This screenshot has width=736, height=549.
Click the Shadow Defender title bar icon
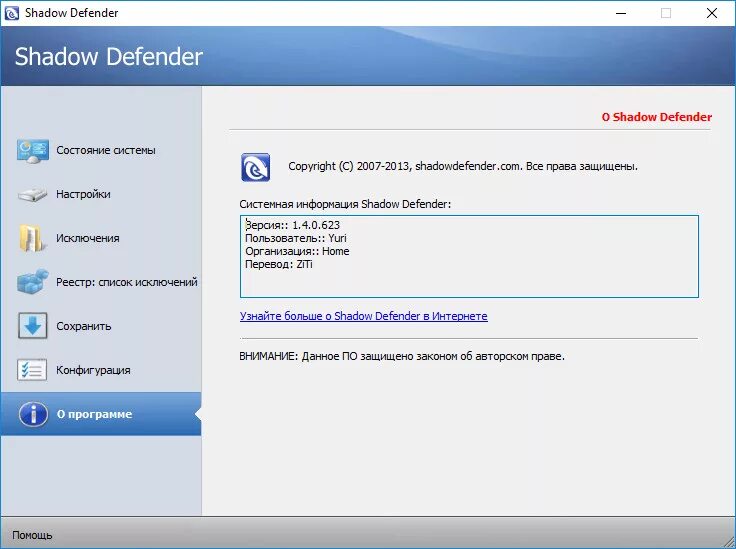click(11, 13)
